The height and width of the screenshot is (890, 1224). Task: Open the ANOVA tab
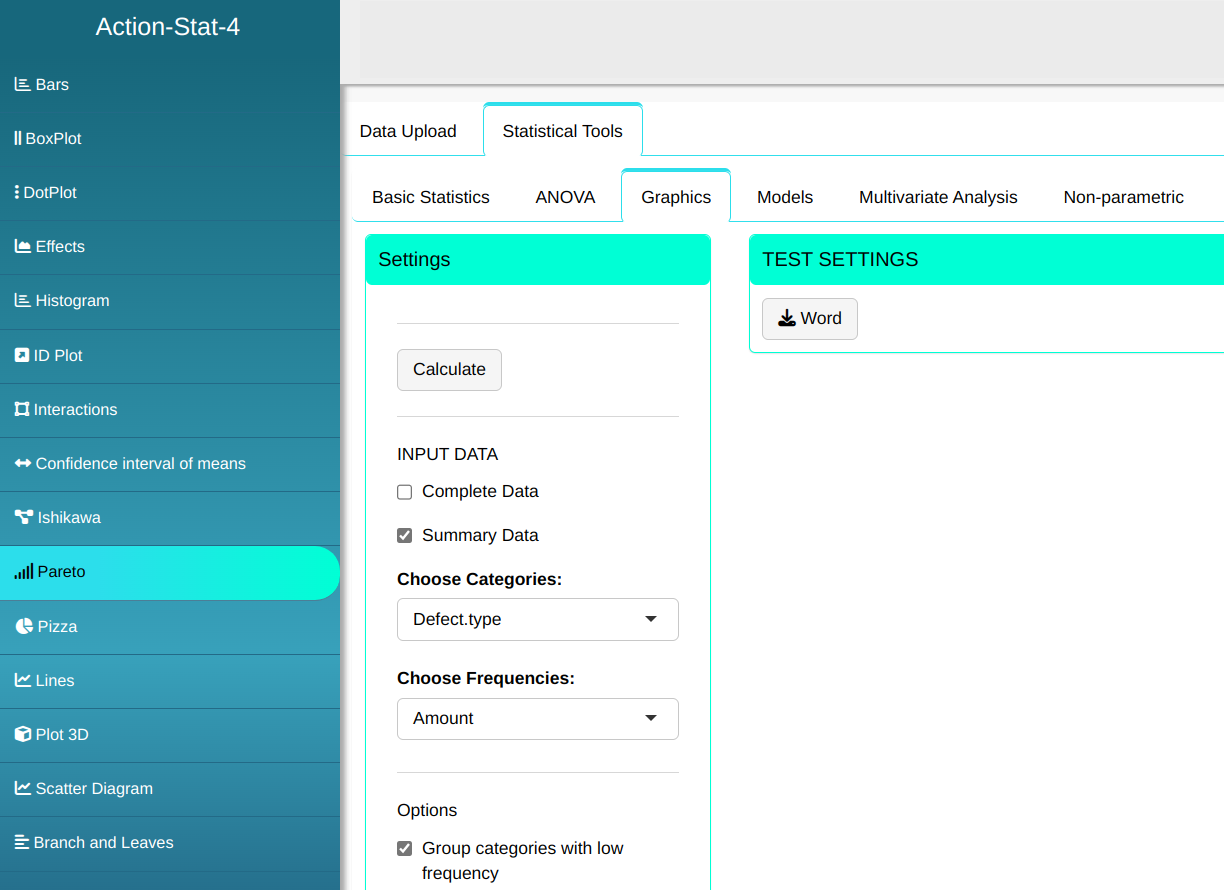click(565, 198)
